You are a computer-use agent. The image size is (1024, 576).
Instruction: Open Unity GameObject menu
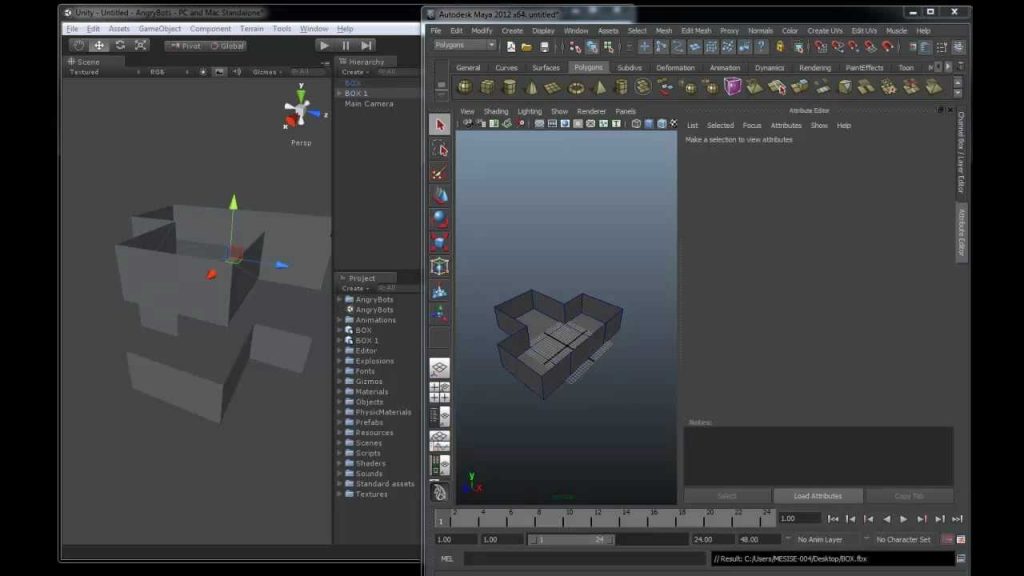coord(159,29)
